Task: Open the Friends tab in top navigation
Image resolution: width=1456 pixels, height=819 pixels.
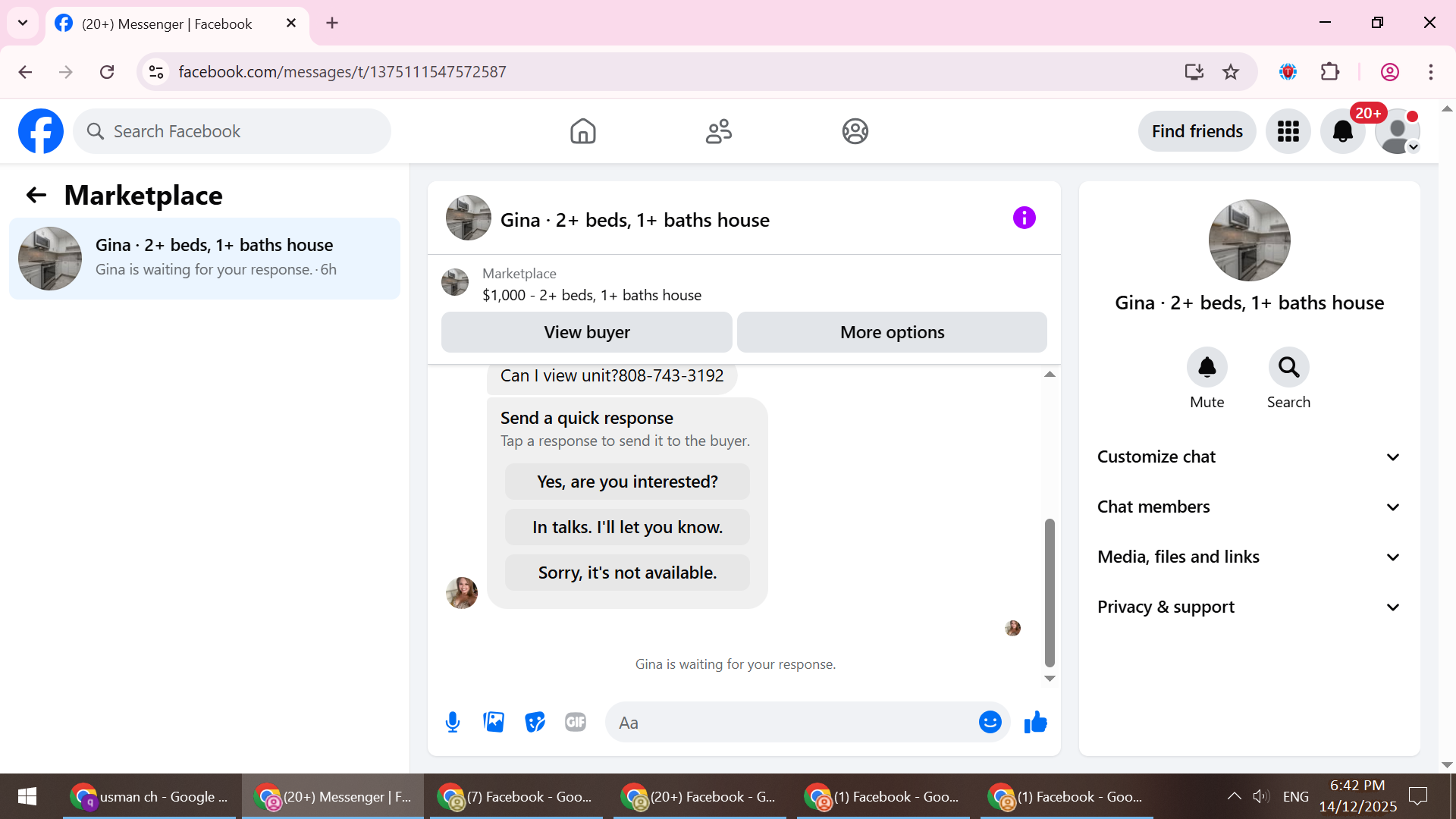Action: coord(718,131)
